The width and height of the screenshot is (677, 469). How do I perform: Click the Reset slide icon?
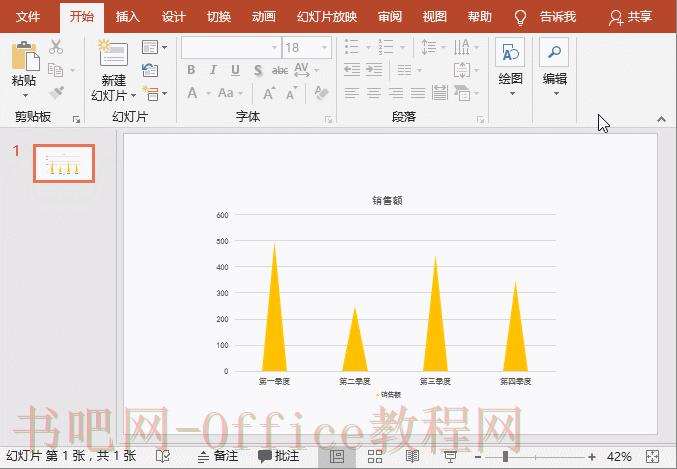click(150, 70)
